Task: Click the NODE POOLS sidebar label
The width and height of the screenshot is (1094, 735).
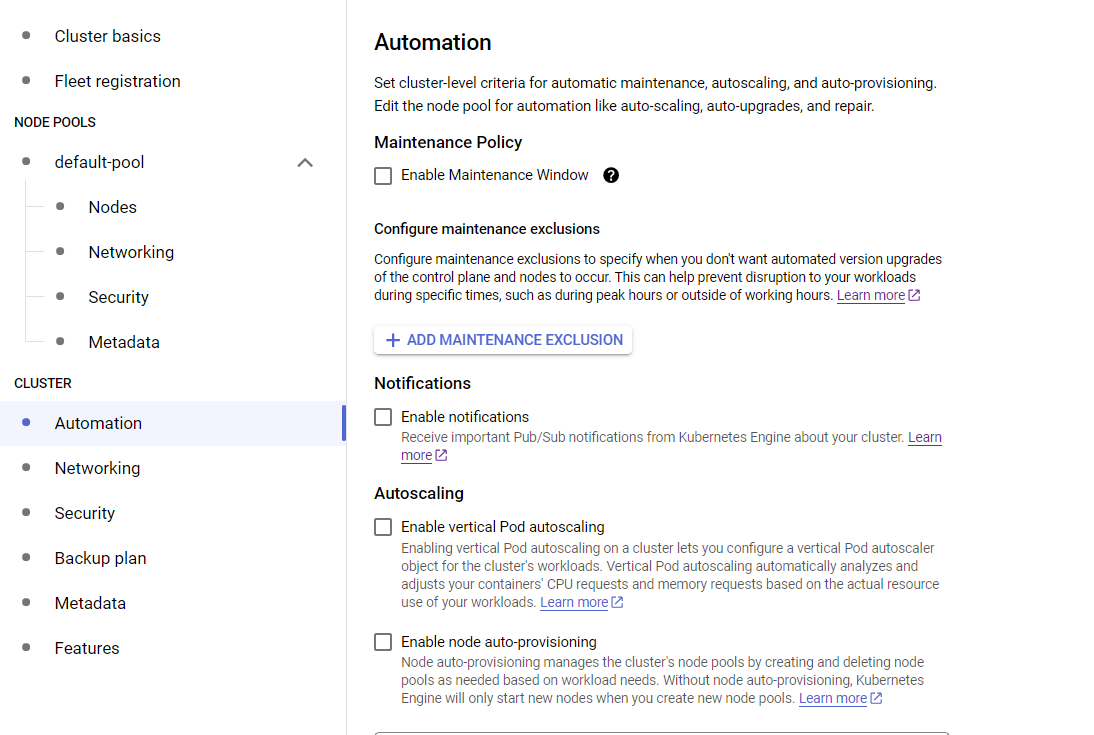Action: point(55,122)
